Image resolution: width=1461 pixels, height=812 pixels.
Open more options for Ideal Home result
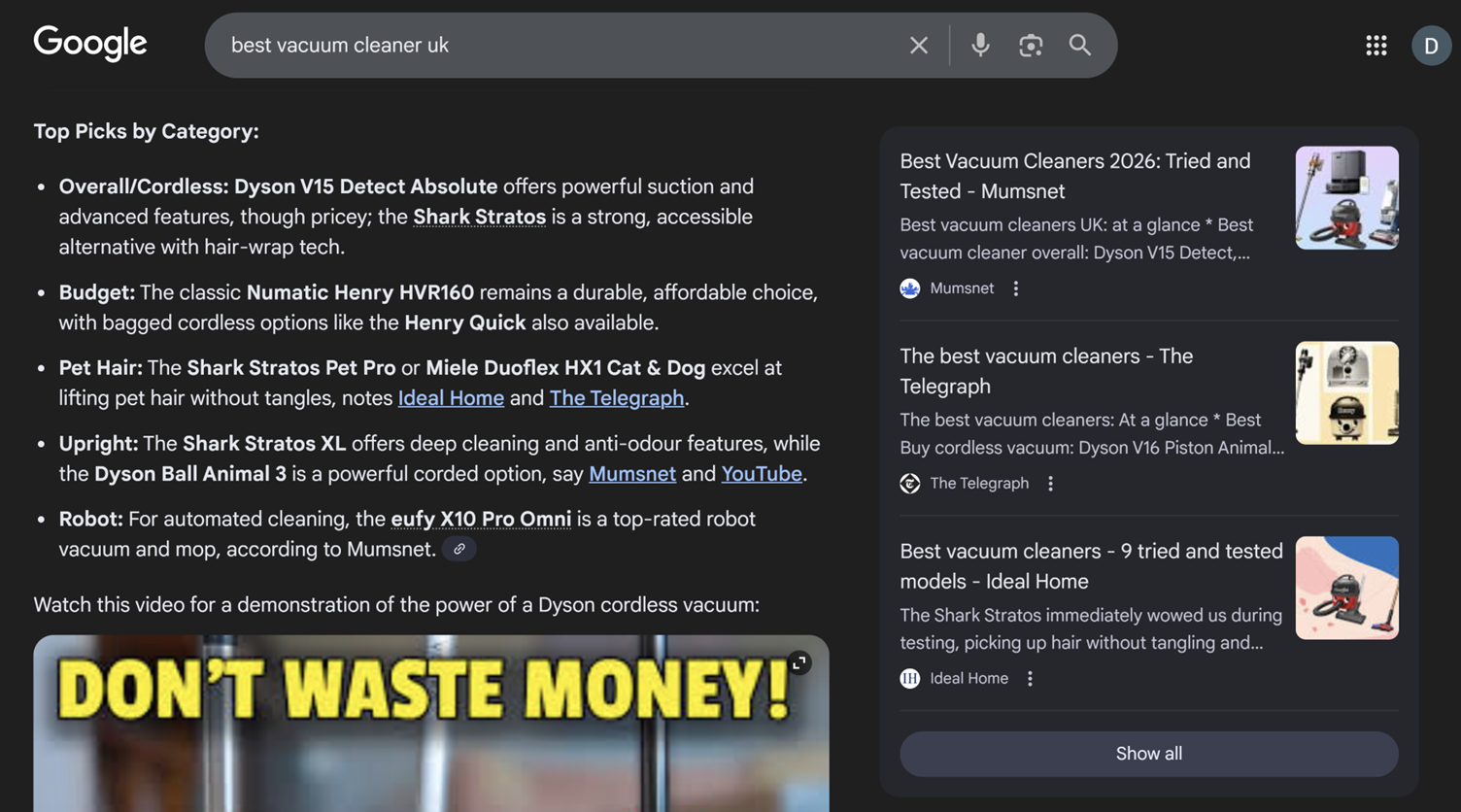coord(1030,679)
